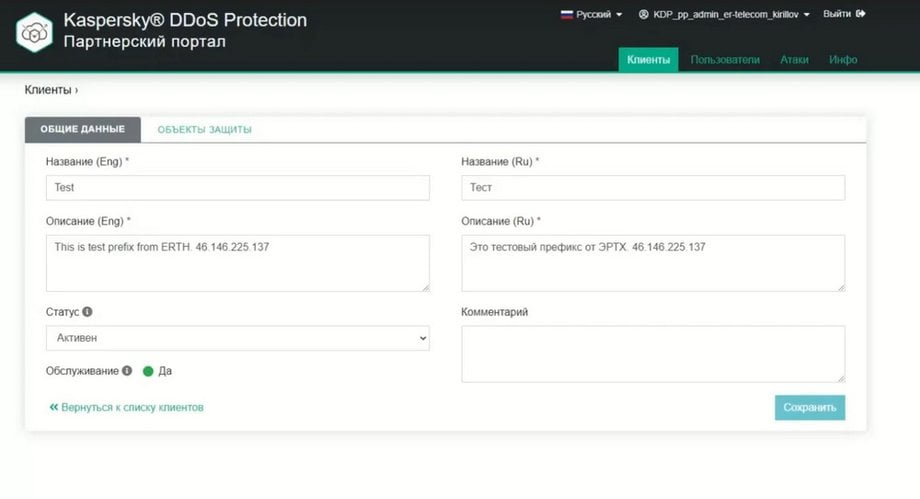Click the Russian flag language icon

(x=566, y=14)
